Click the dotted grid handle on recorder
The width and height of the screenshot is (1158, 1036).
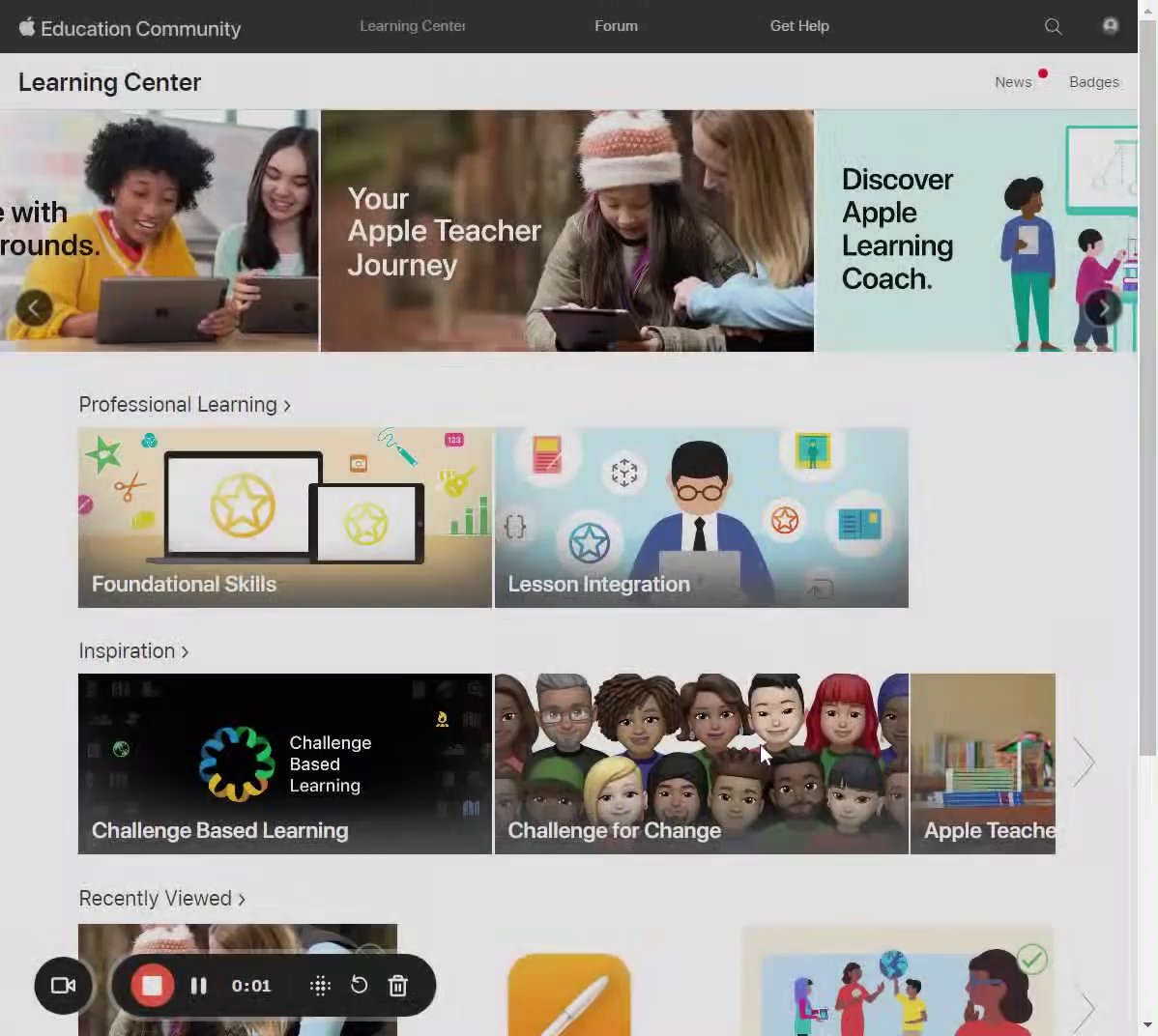320,986
